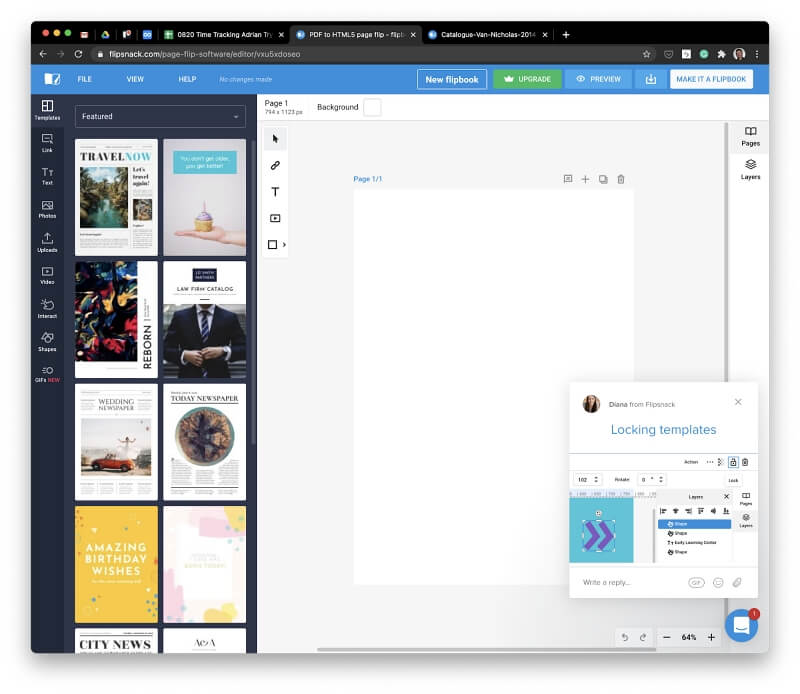Switch to the 0820 Time Tracking tab
Viewport: 800px width, 694px height.
pos(224,35)
